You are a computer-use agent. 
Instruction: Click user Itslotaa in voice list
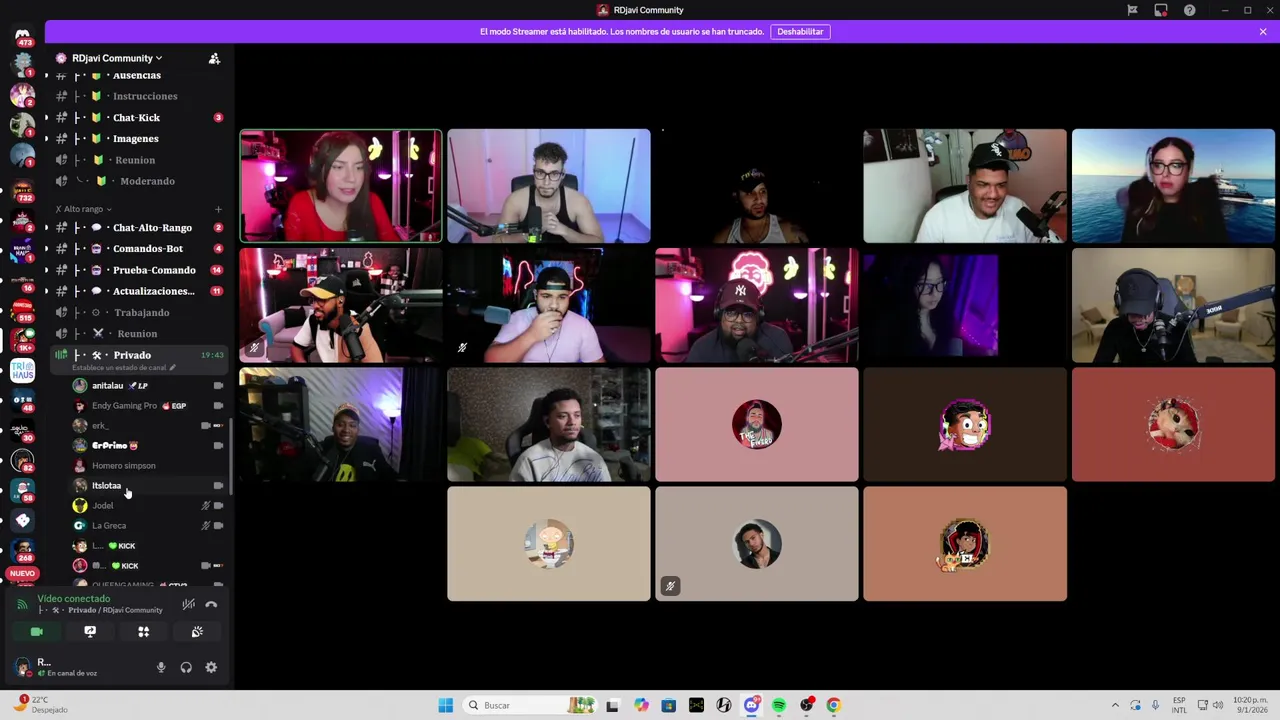106,486
